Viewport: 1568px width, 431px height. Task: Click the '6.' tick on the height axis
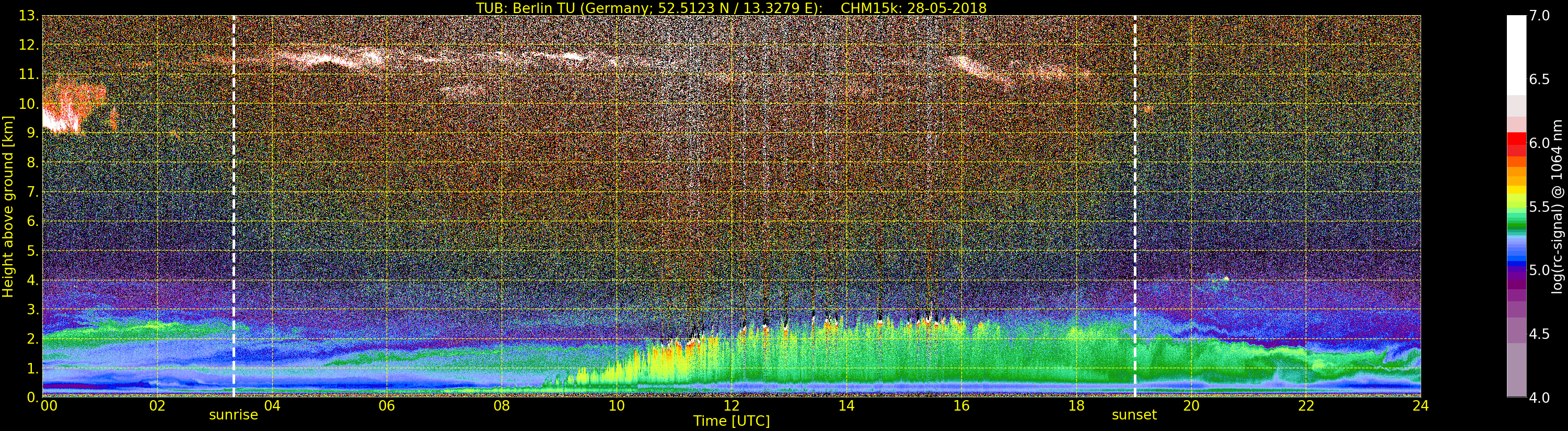click(x=33, y=221)
